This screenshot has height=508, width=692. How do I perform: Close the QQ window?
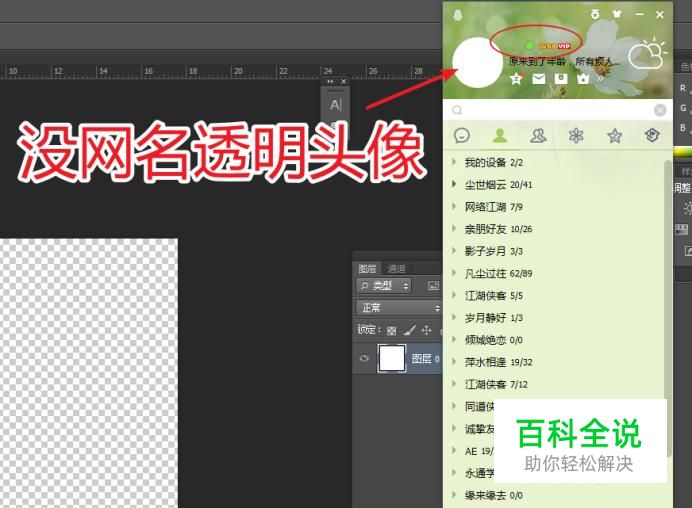pyautogui.click(x=660, y=15)
